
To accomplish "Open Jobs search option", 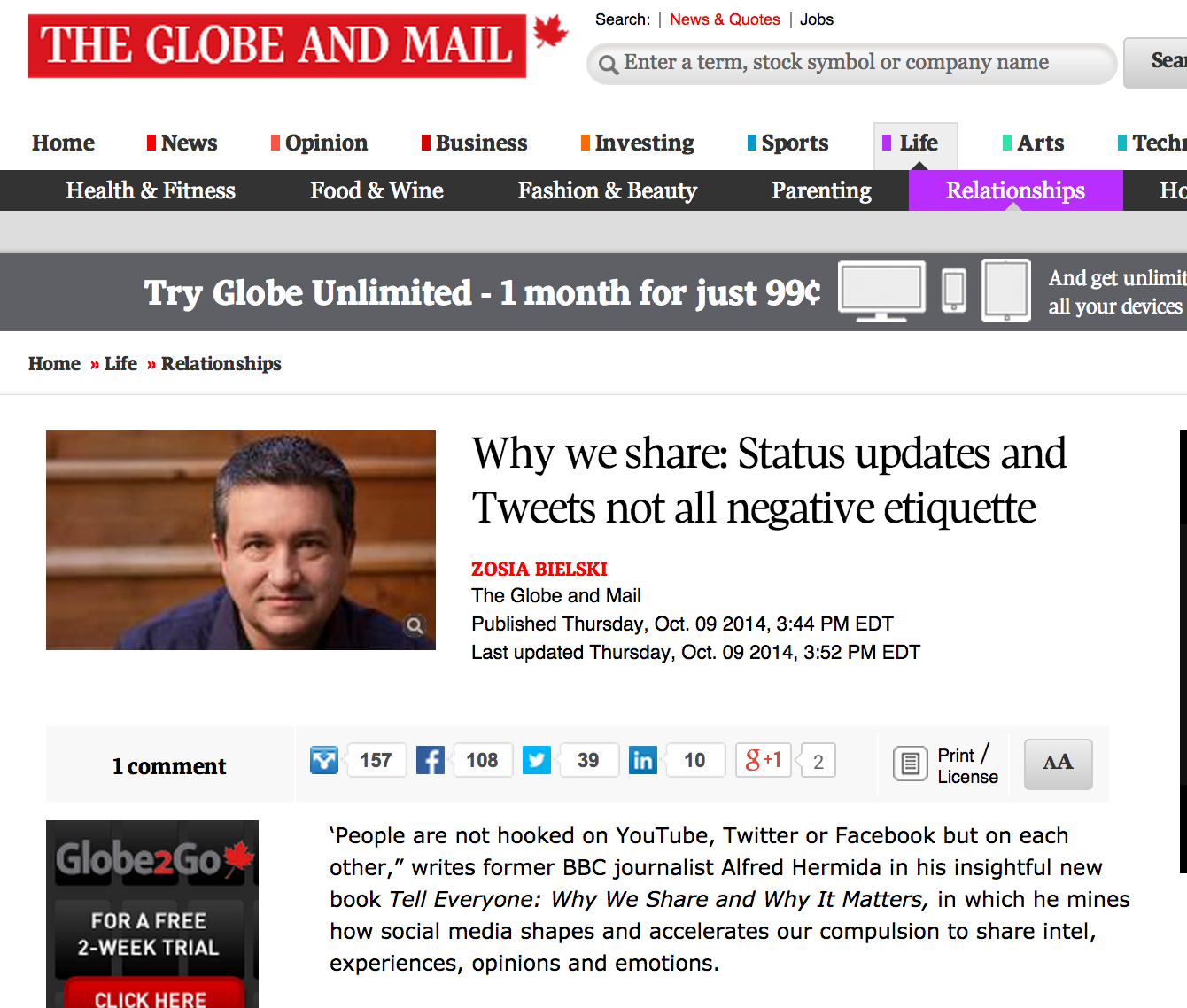I will 817,19.
